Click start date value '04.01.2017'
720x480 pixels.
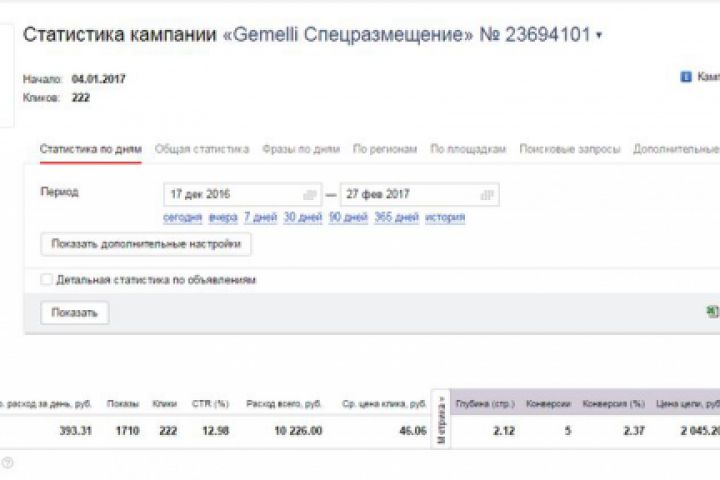click(x=98, y=79)
